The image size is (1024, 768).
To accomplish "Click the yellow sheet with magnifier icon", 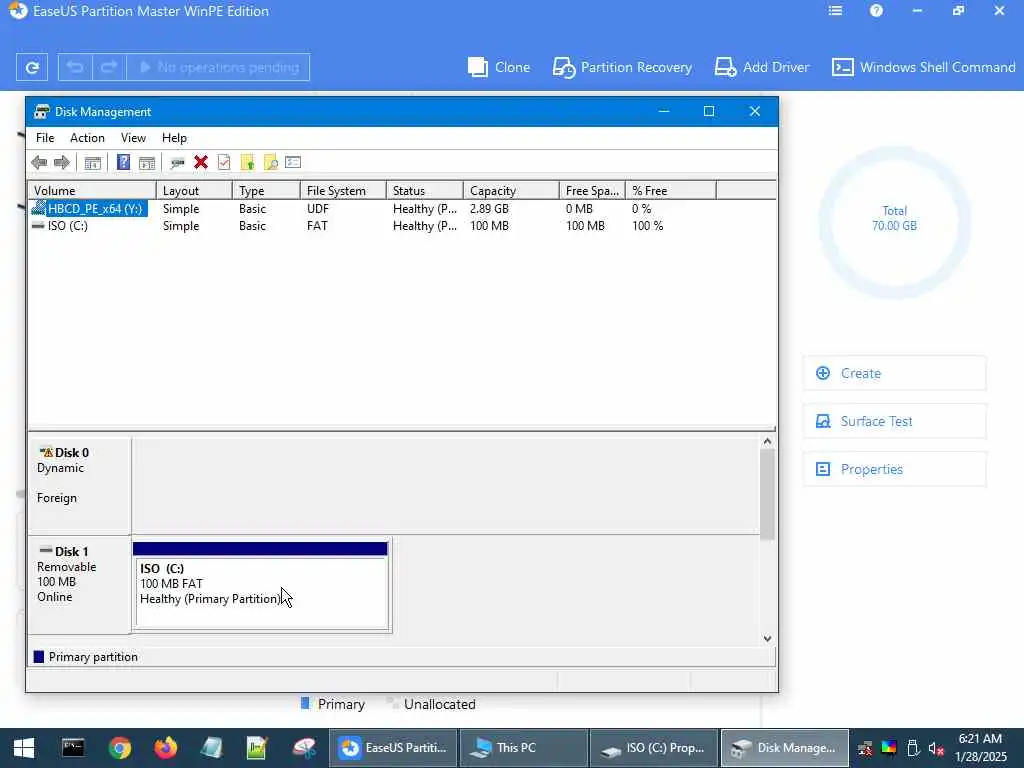I will (270, 163).
